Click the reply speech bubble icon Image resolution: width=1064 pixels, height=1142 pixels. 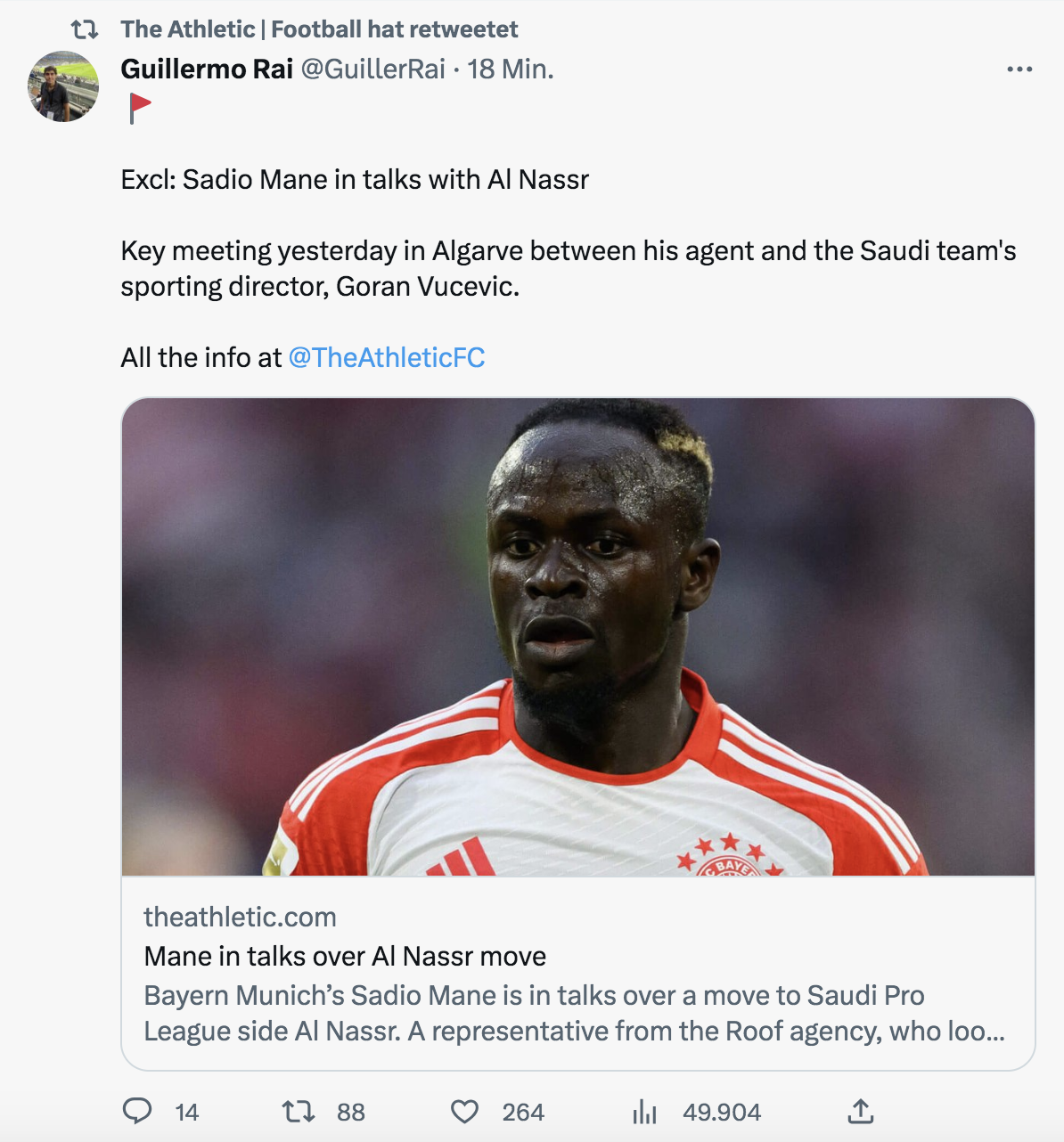137,1111
